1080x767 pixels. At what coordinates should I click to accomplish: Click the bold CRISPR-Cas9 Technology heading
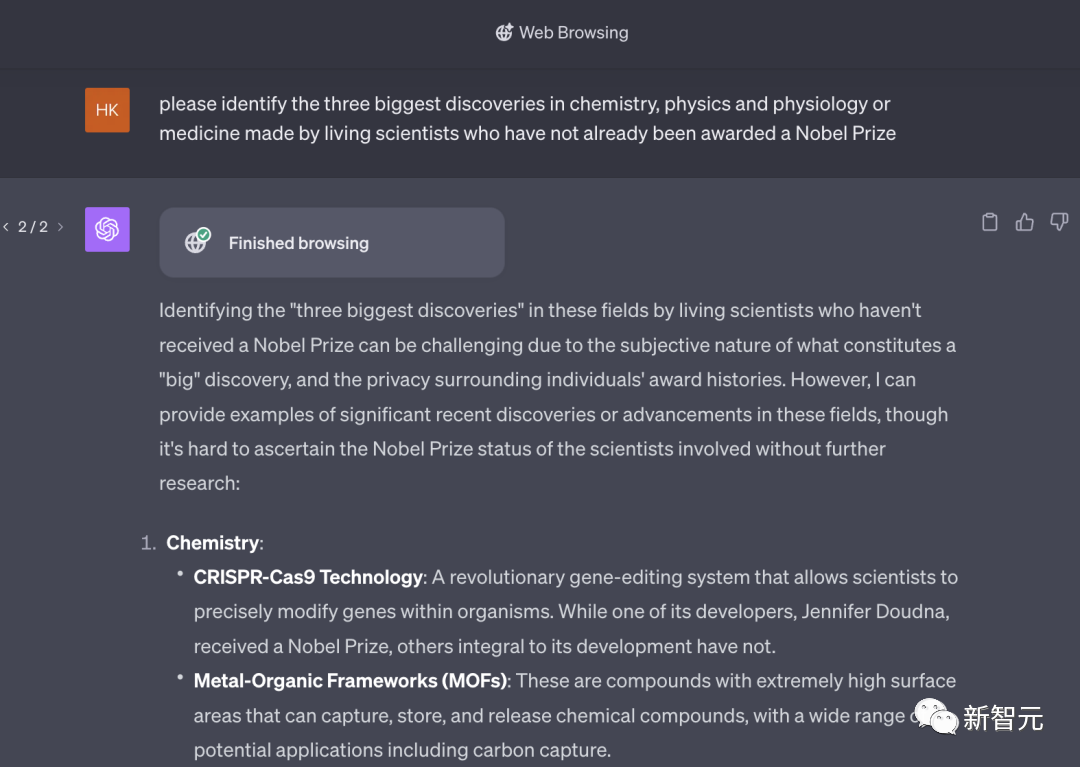point(308,577)
